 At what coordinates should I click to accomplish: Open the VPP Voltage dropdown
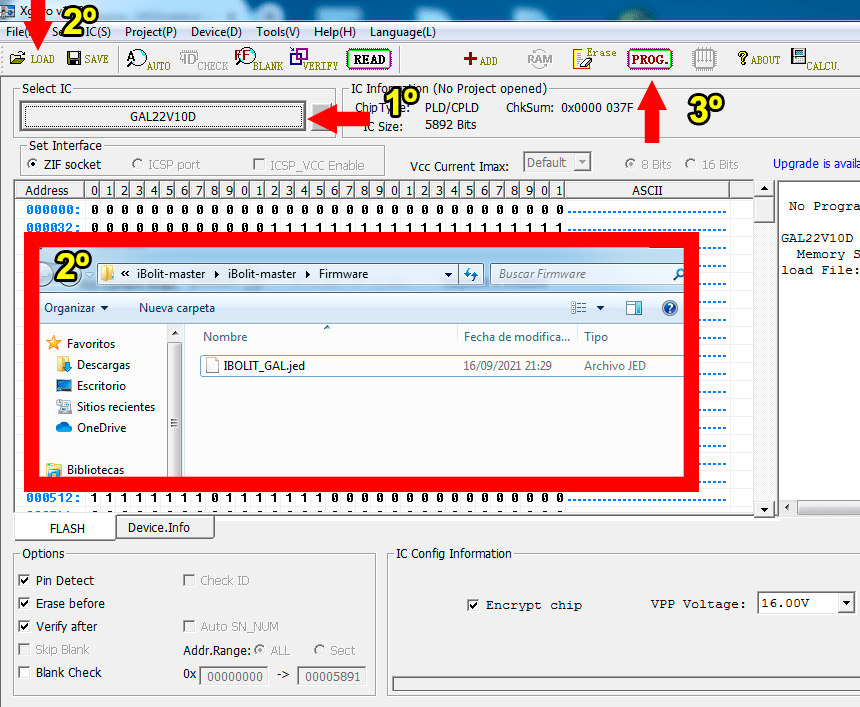(x=846, y=603)
